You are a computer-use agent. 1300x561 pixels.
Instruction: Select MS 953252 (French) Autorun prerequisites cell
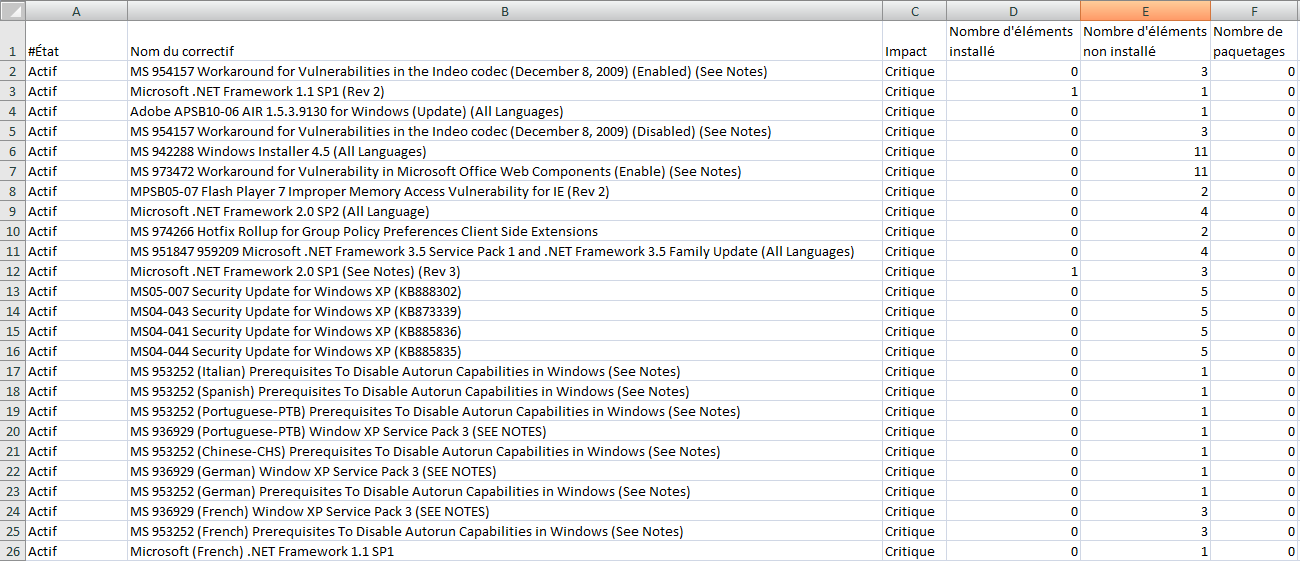coord(504,532)
